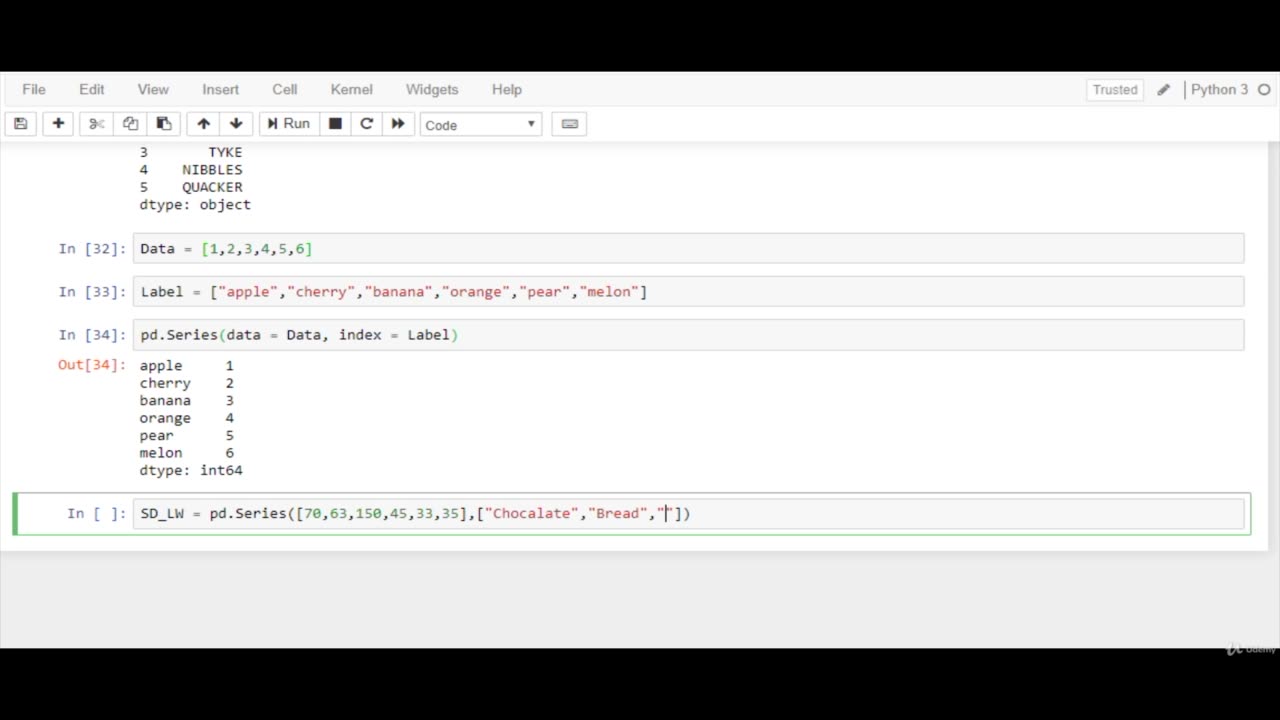This screenshot has height=720, width=1280.
Task: Click into the active SD_LW code cell
Action: [x=688, y=513]
